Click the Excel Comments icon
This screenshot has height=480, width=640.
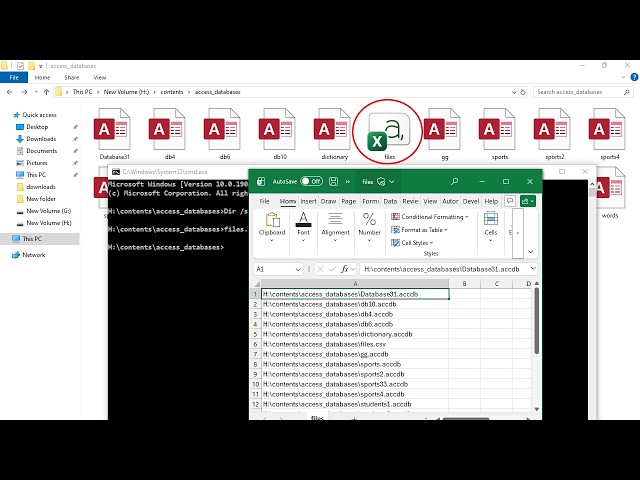[x=510, y=201]
